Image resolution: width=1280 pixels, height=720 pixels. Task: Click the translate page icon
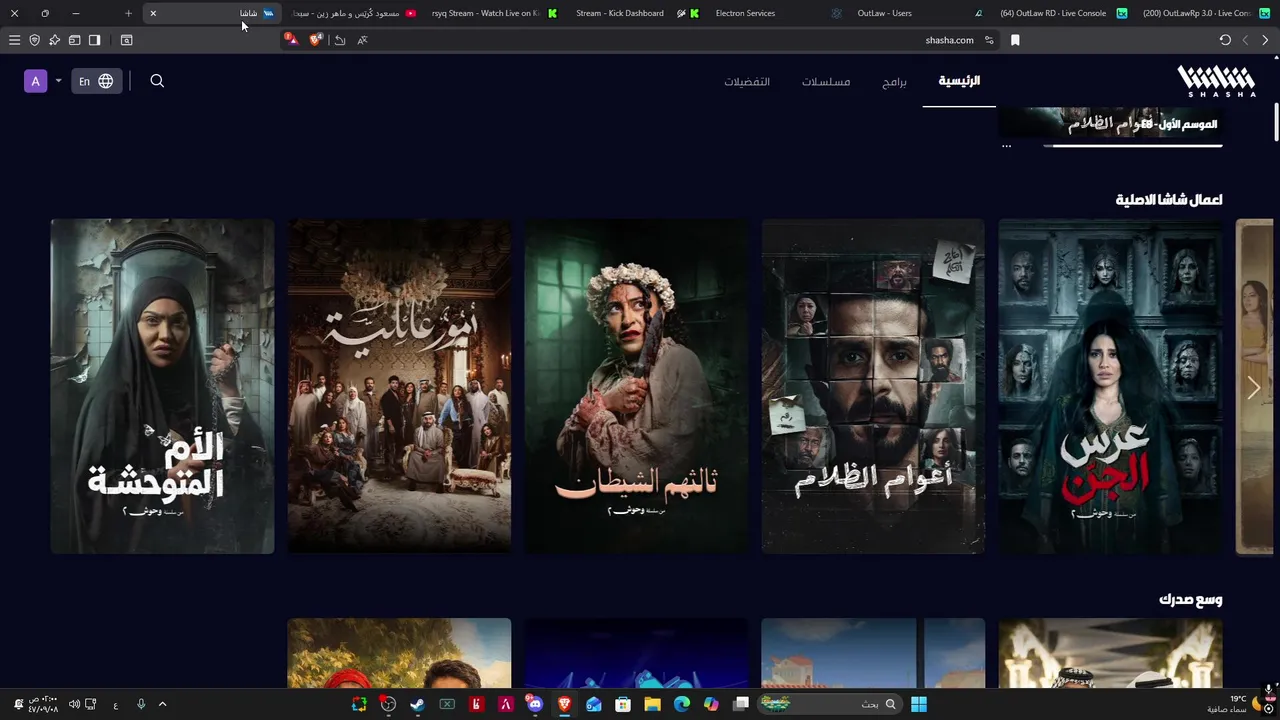[362, 40]
